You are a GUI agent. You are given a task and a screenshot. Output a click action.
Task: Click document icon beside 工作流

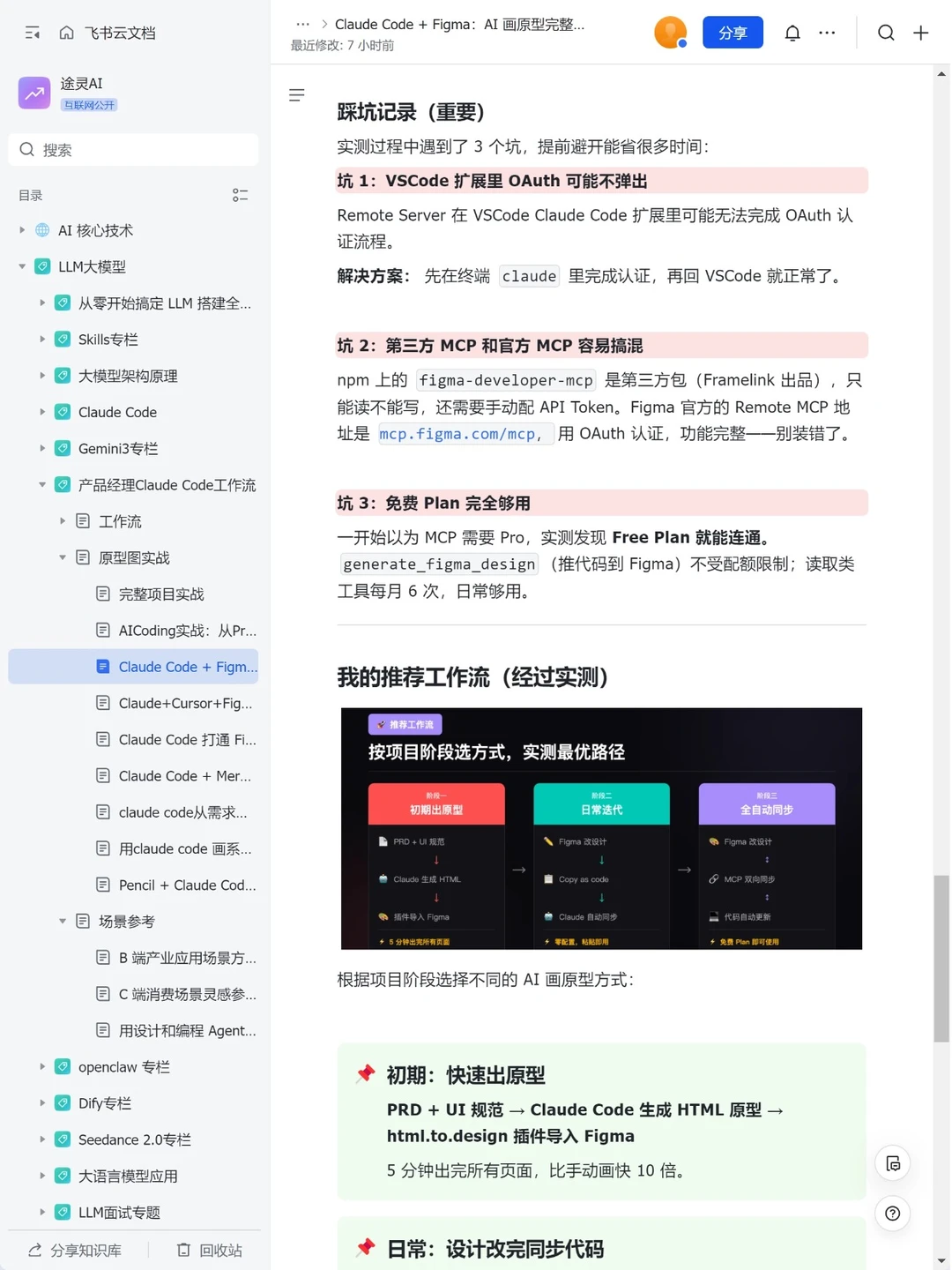pyautogui.click(x=83, y=521)
